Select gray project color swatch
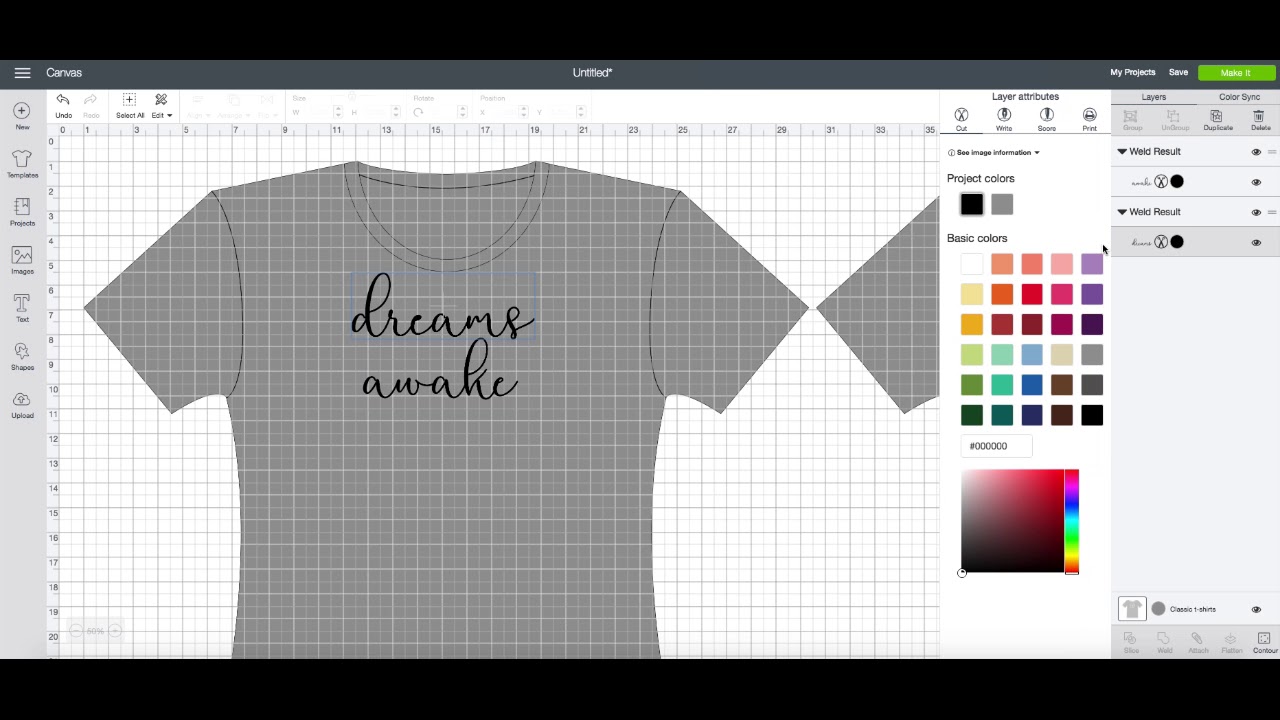The height and width of the screenshot is (720, 1280). point(1002,204)
